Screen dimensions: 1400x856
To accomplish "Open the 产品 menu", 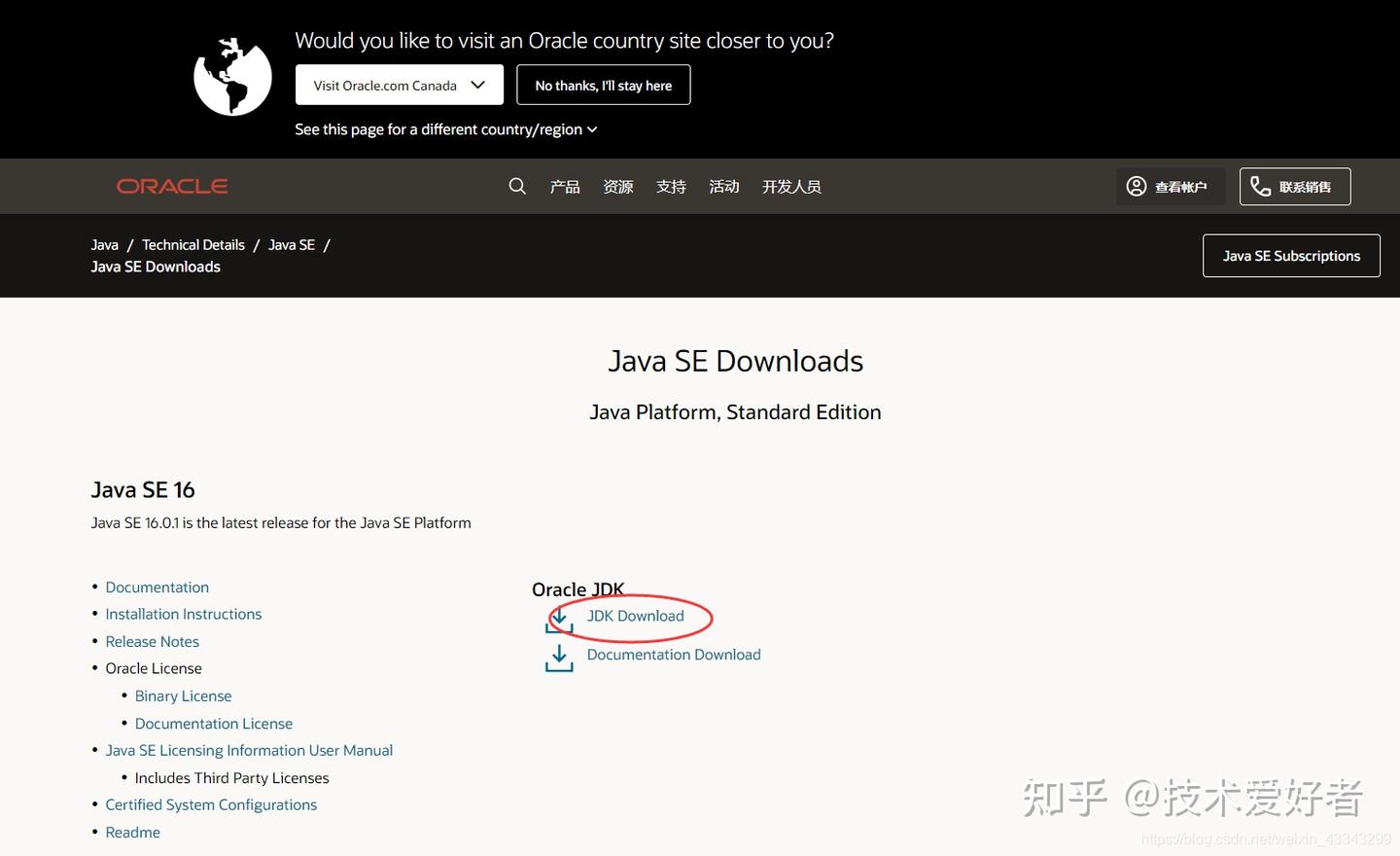I will click(564, 186).
